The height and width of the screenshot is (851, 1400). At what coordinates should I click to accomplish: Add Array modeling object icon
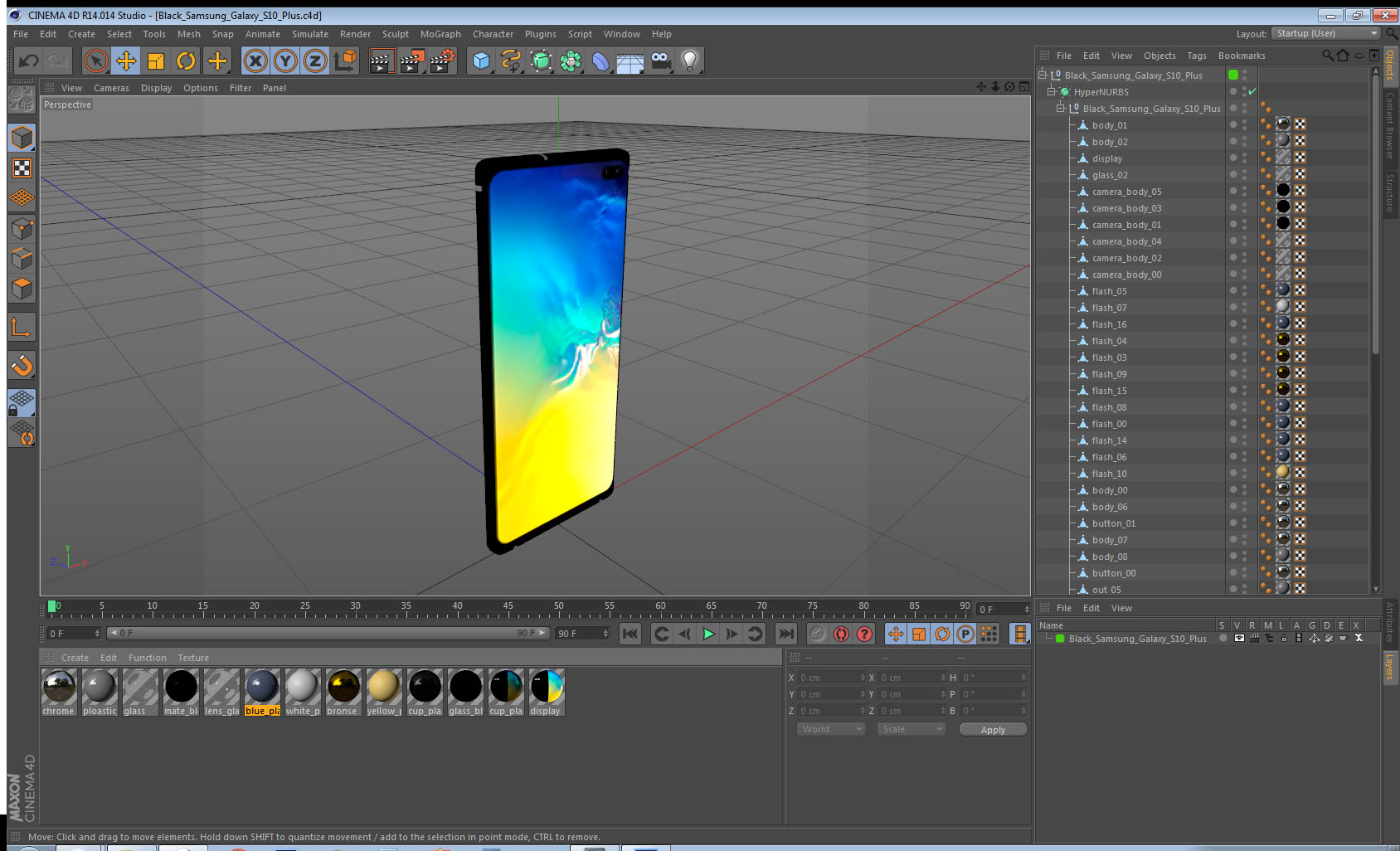pos(571,61)
